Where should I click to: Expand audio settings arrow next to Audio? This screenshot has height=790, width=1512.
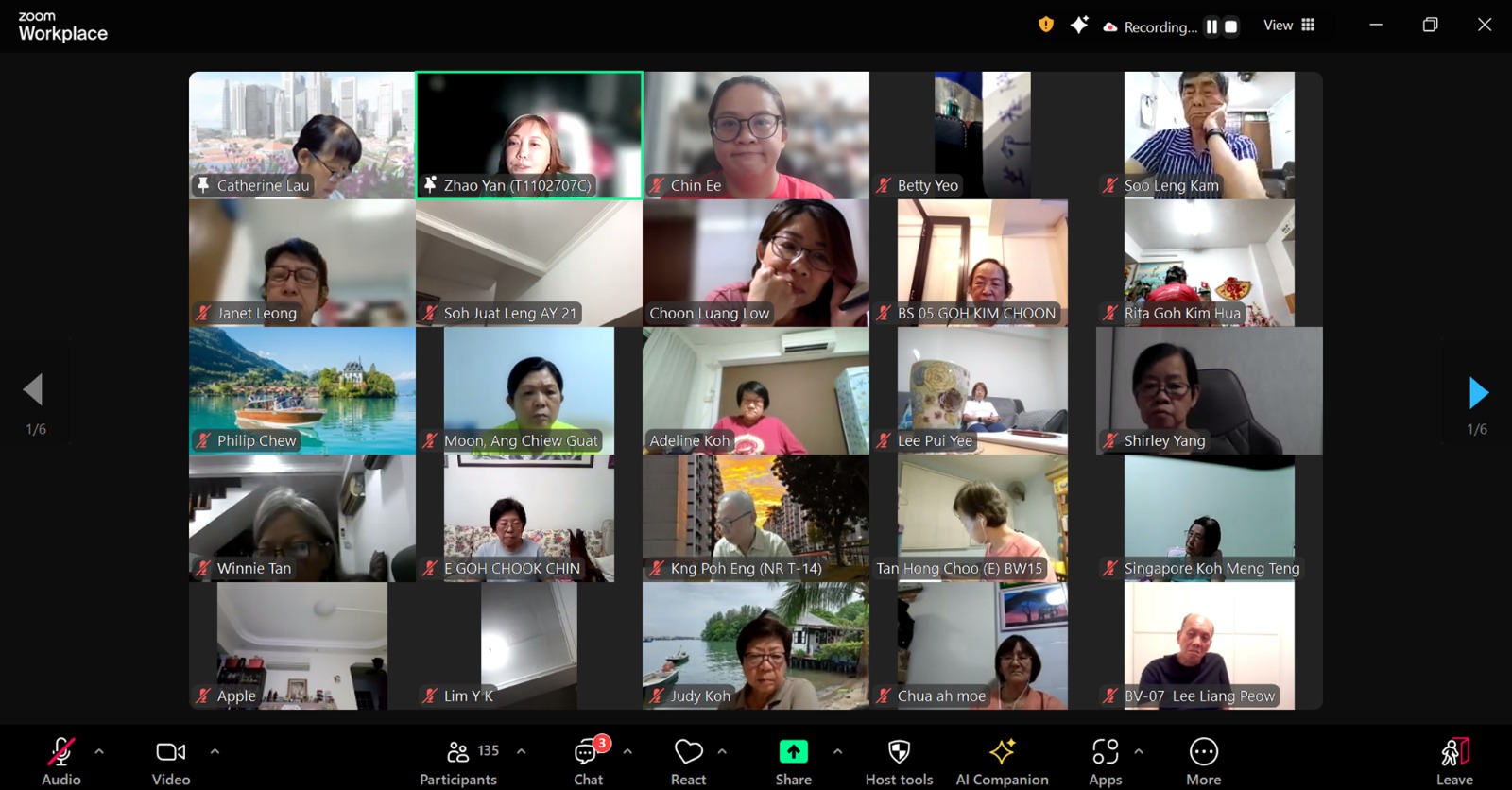coord(99,752)
